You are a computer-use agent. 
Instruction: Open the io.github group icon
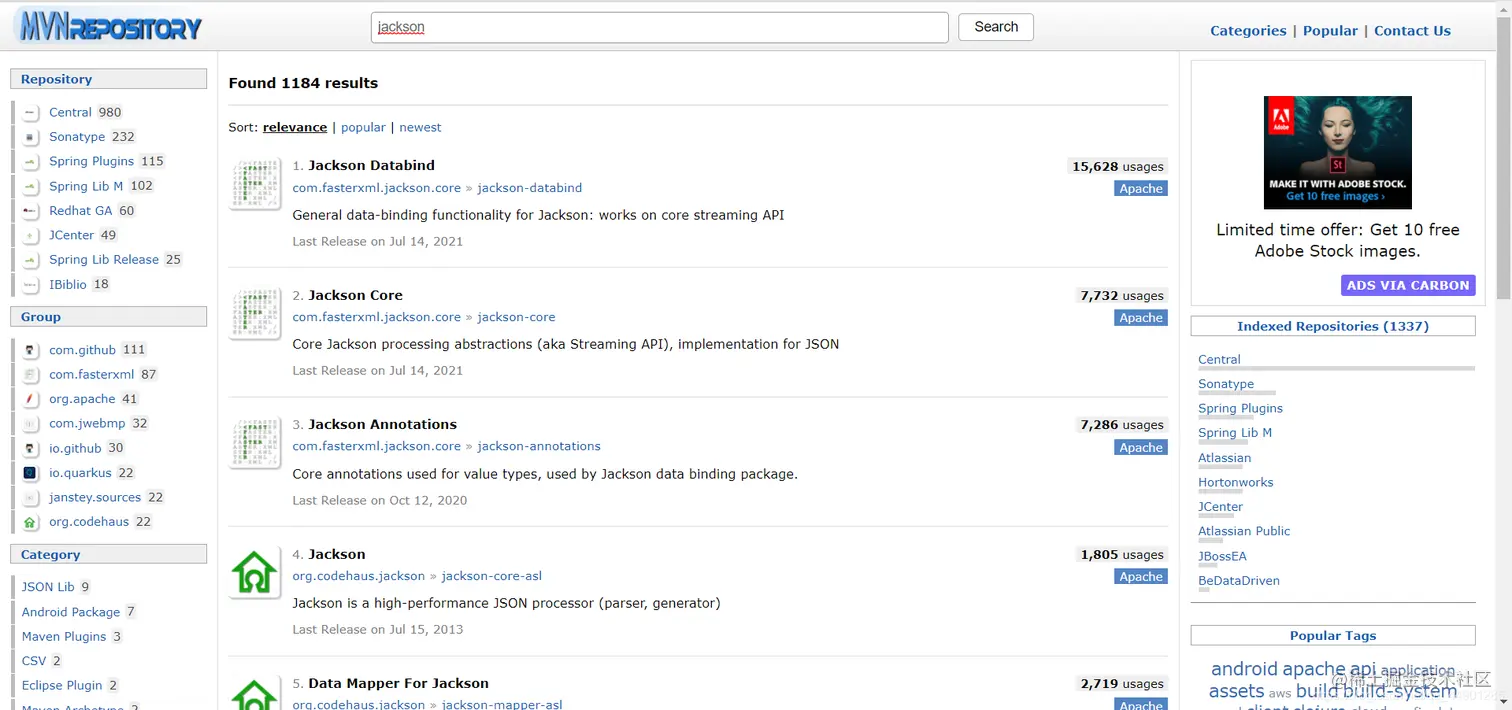coord(31,448)
